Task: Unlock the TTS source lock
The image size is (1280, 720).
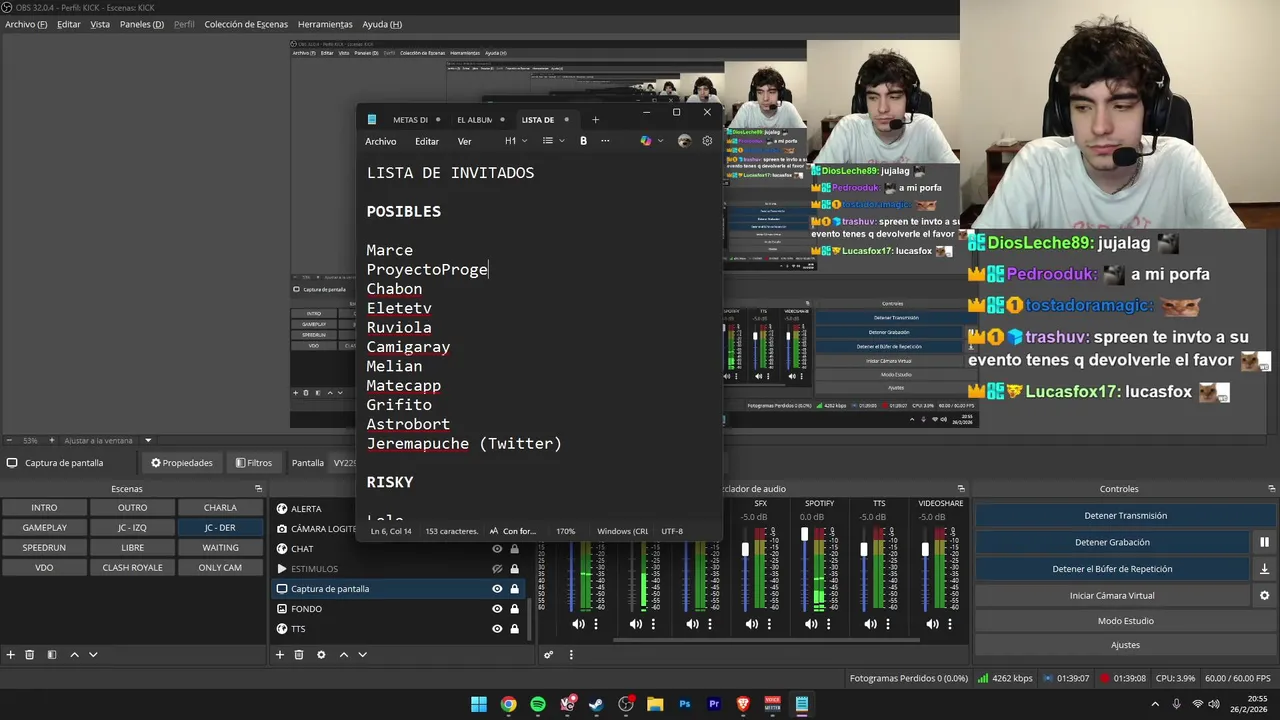Action: 515,629
